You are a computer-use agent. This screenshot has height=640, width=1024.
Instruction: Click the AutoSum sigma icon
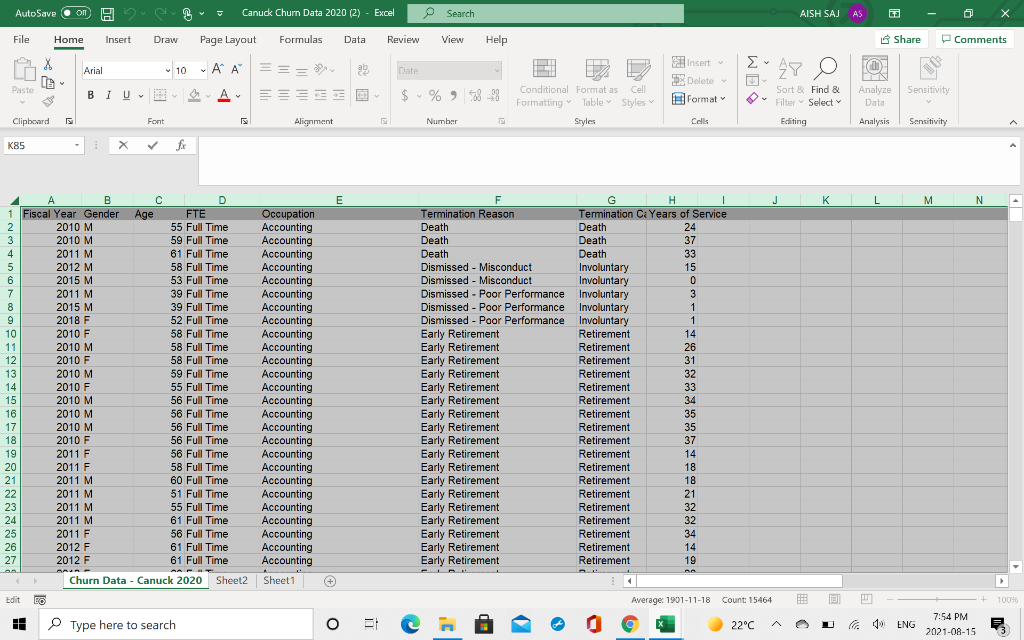(754, 63)
